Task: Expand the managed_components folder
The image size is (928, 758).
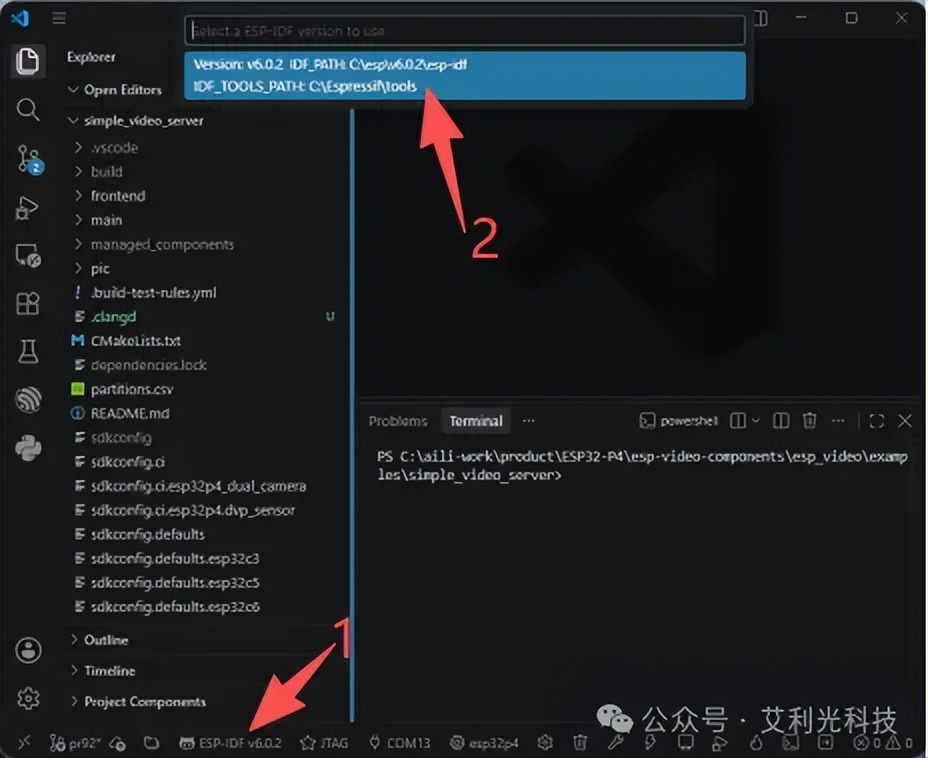Action: pos(162,244)
